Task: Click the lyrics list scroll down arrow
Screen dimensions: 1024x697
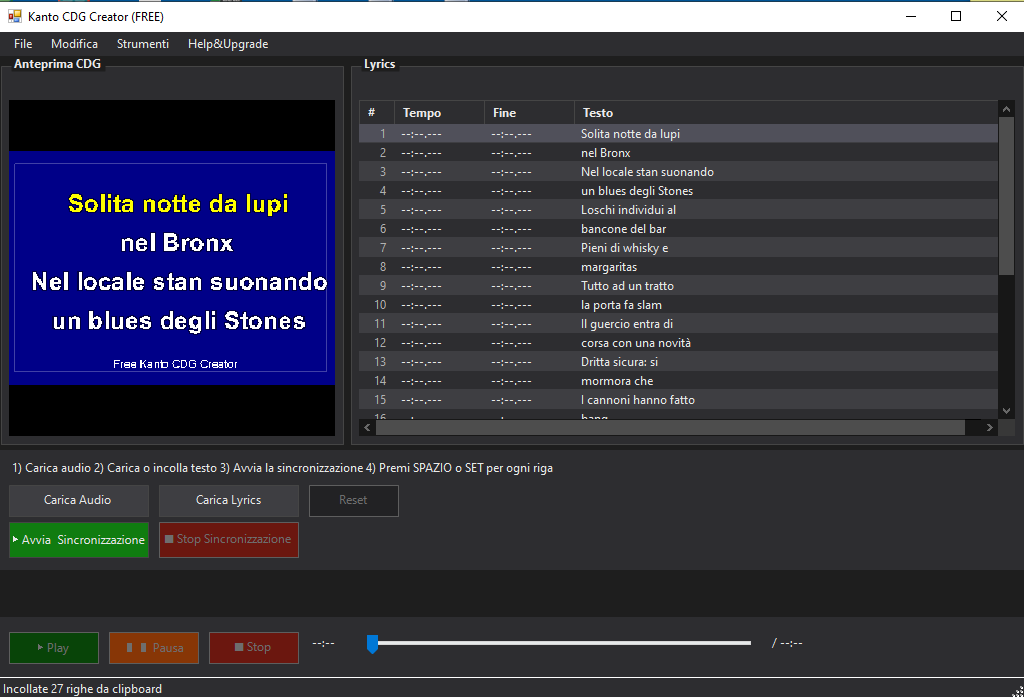Action: coord(1006,410)
